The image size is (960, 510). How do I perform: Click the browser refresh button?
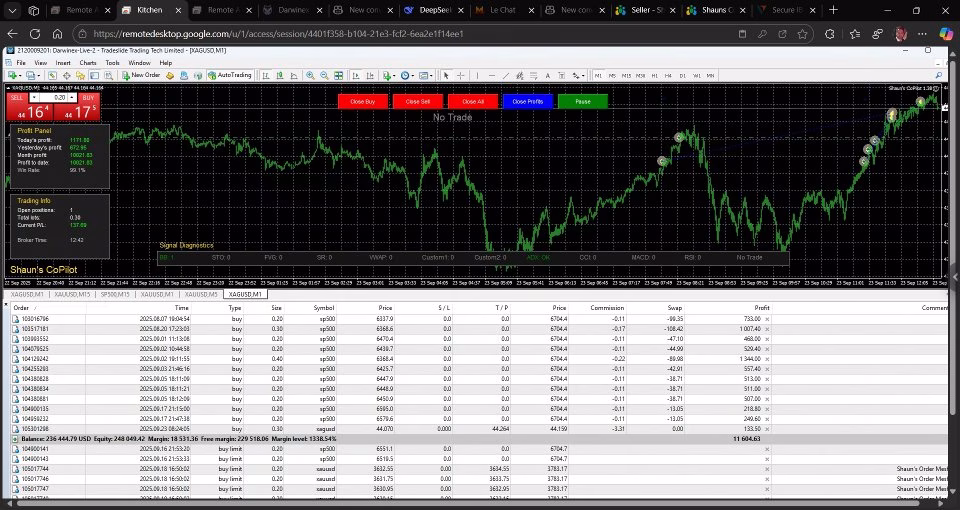point(35,34)
